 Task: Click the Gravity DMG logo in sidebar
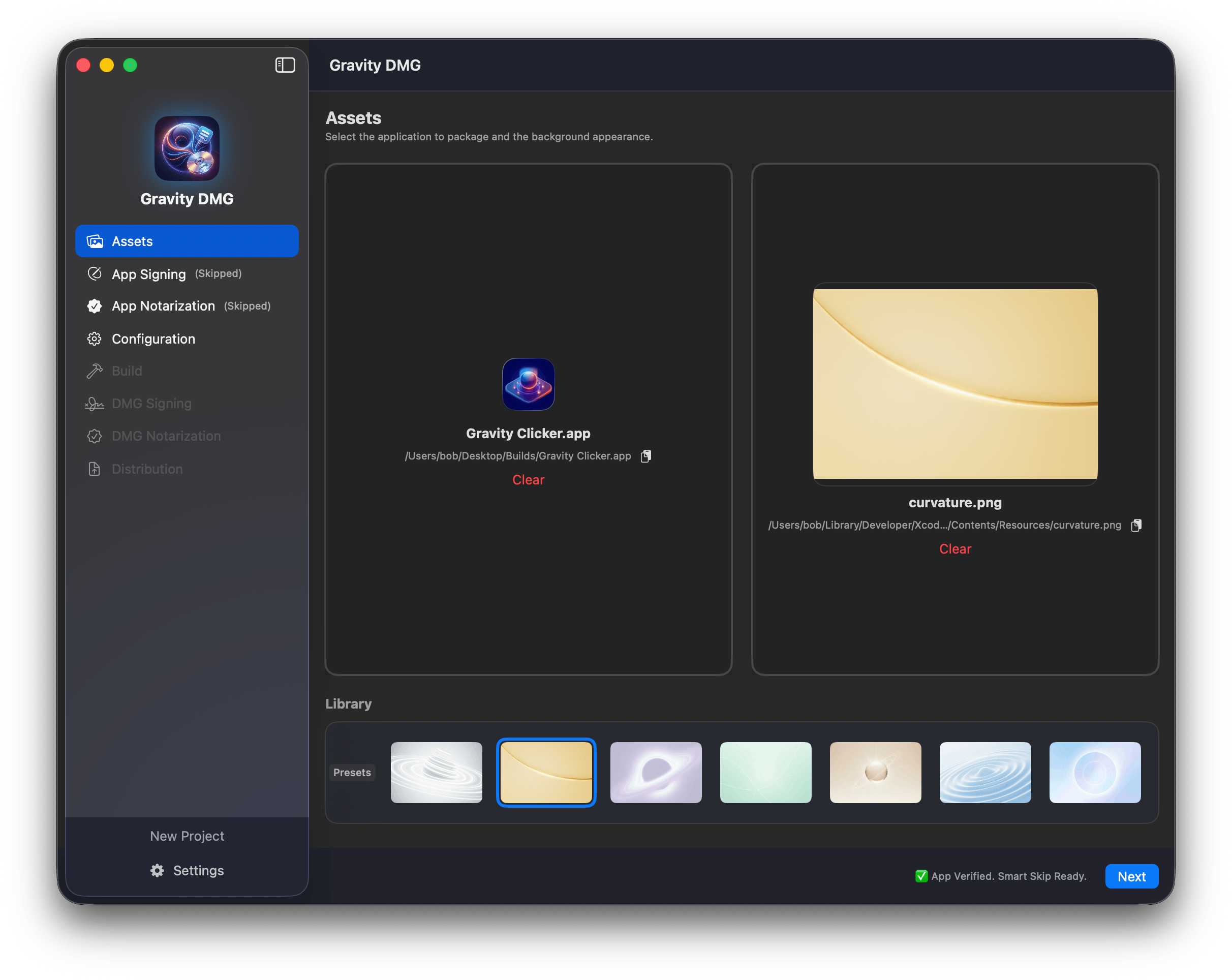click(187, 148)
